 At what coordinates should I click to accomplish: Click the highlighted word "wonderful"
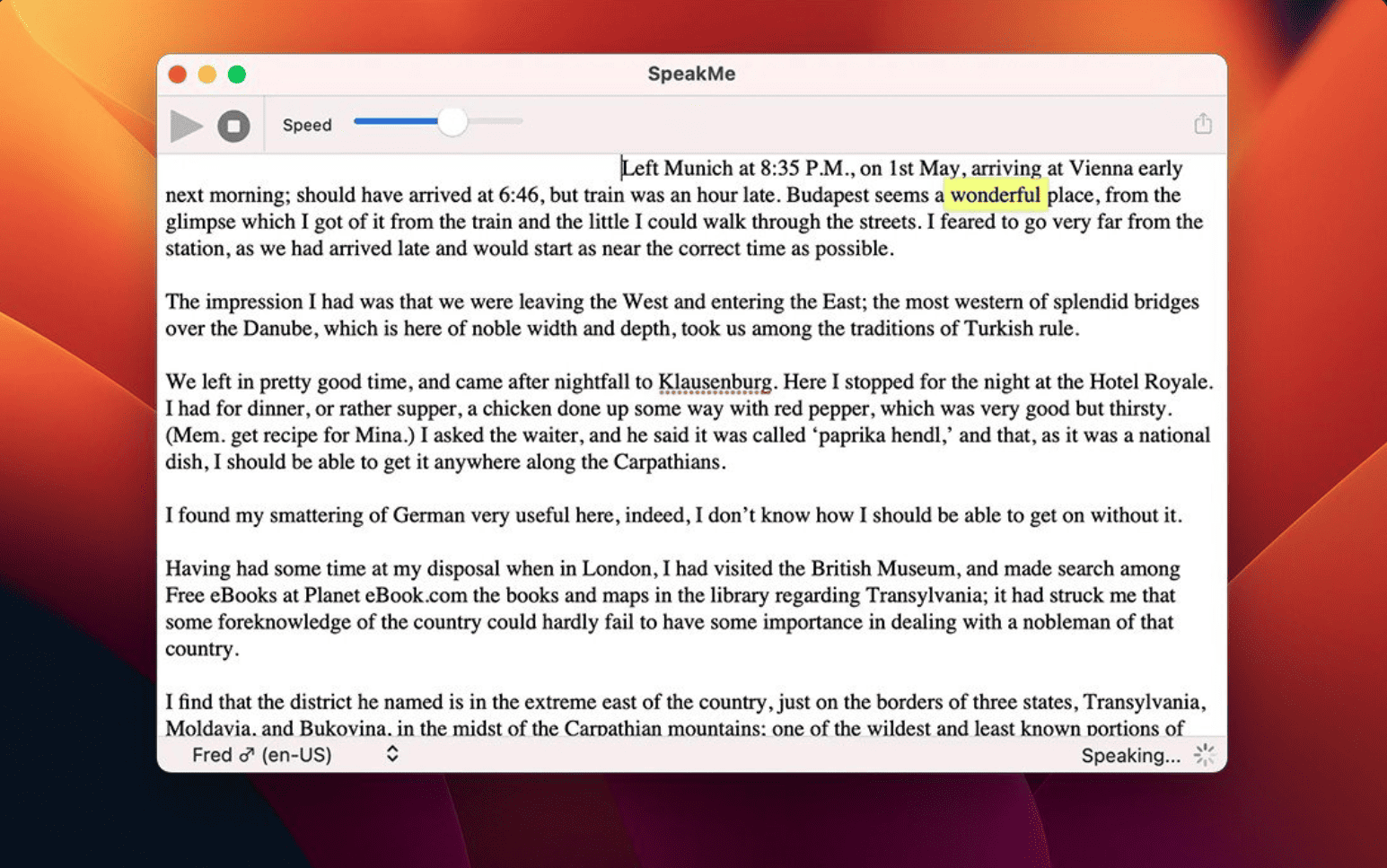pyautogui.click(x=995, y=195)
